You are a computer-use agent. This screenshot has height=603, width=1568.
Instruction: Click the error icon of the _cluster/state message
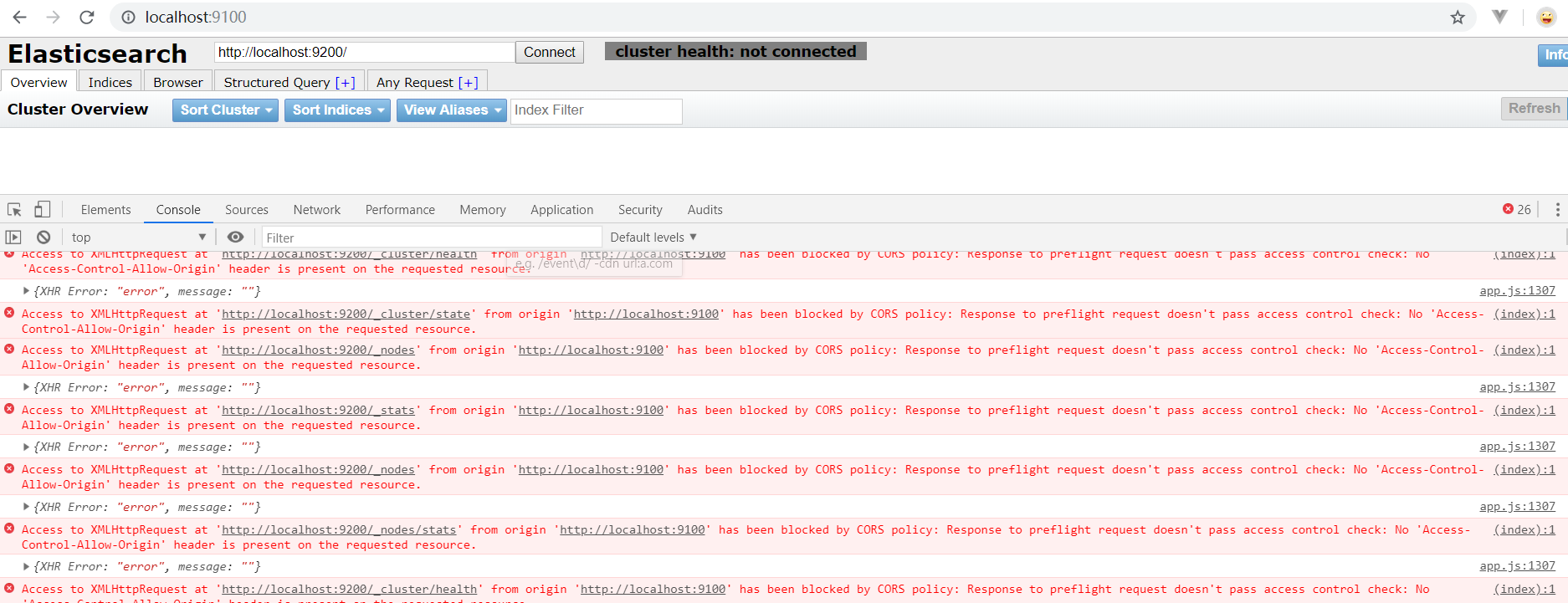(x=9, y=313)
